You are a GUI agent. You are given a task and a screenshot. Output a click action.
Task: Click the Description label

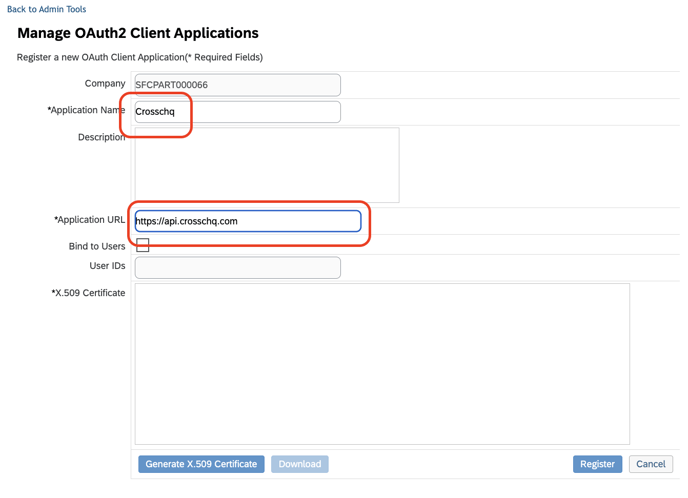(x=101, y=137)
